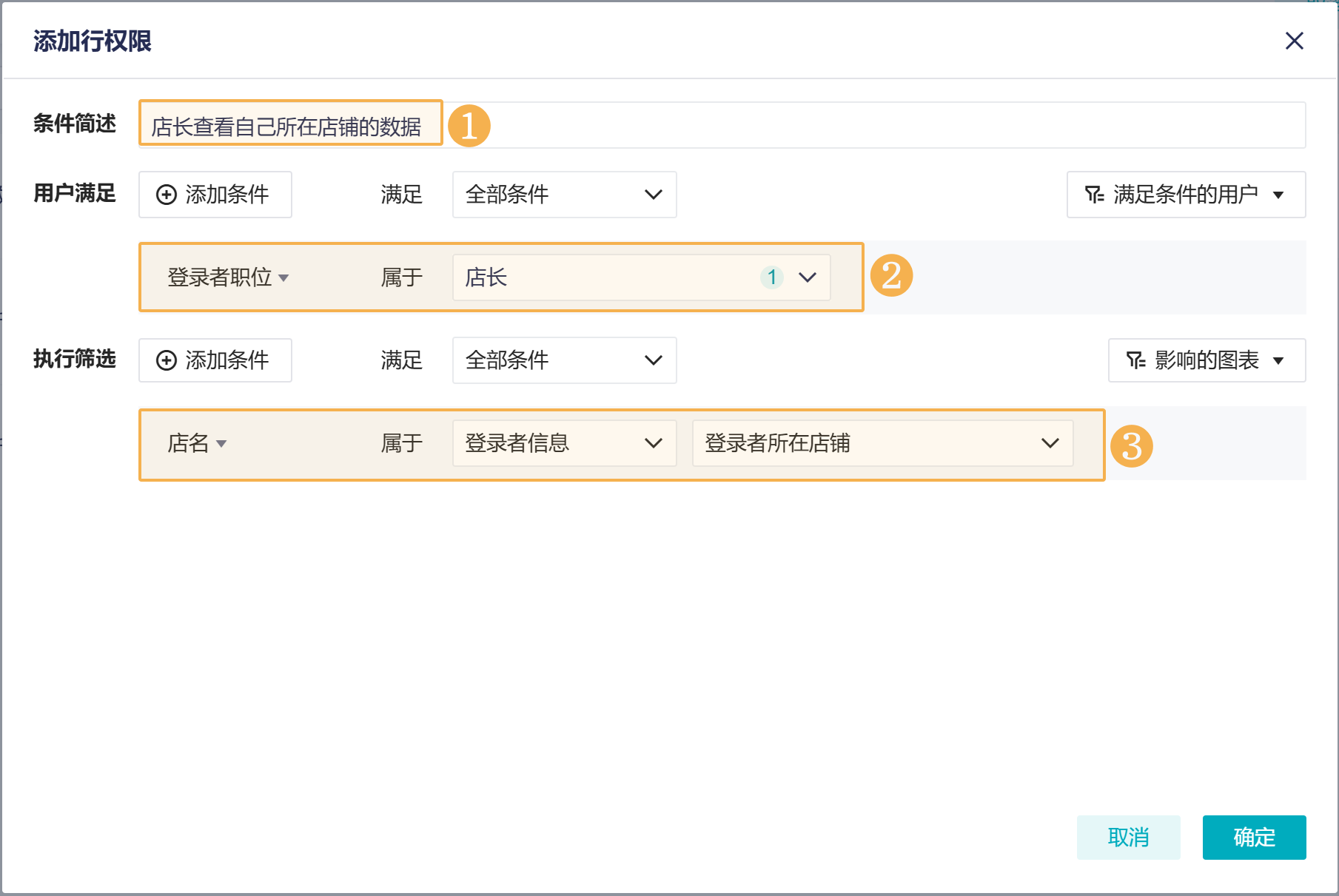This screenshot has width=1339, height=896.
Task: Click the 取消 cancel button
Action: [1128, 838]
